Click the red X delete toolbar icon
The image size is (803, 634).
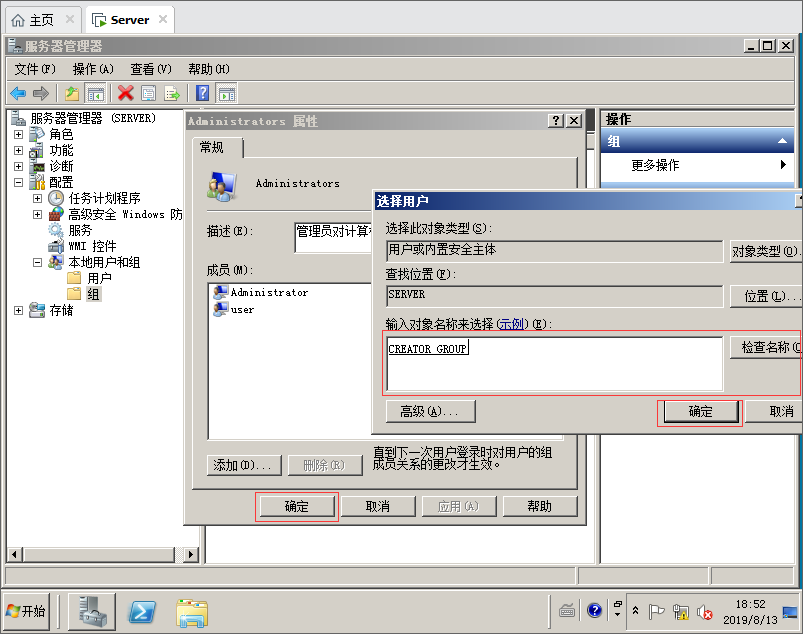click(126, 94)
